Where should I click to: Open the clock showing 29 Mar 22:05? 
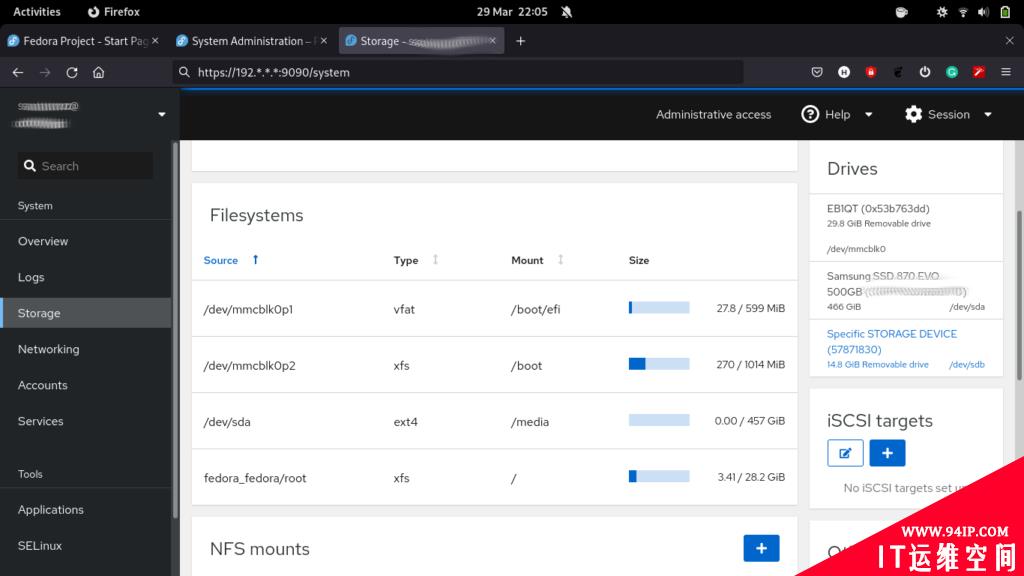[512, 12]
